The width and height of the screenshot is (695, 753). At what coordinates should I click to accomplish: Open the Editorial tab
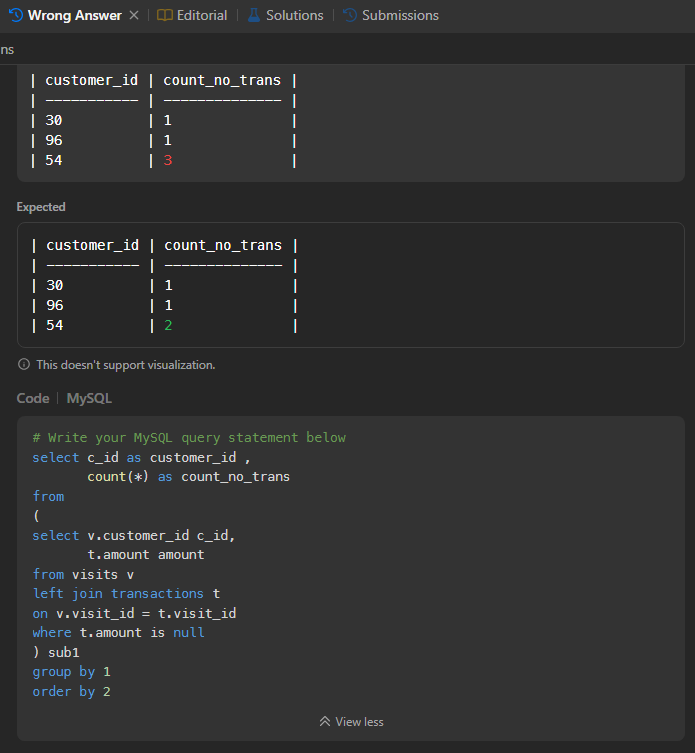tap(192, 15)
